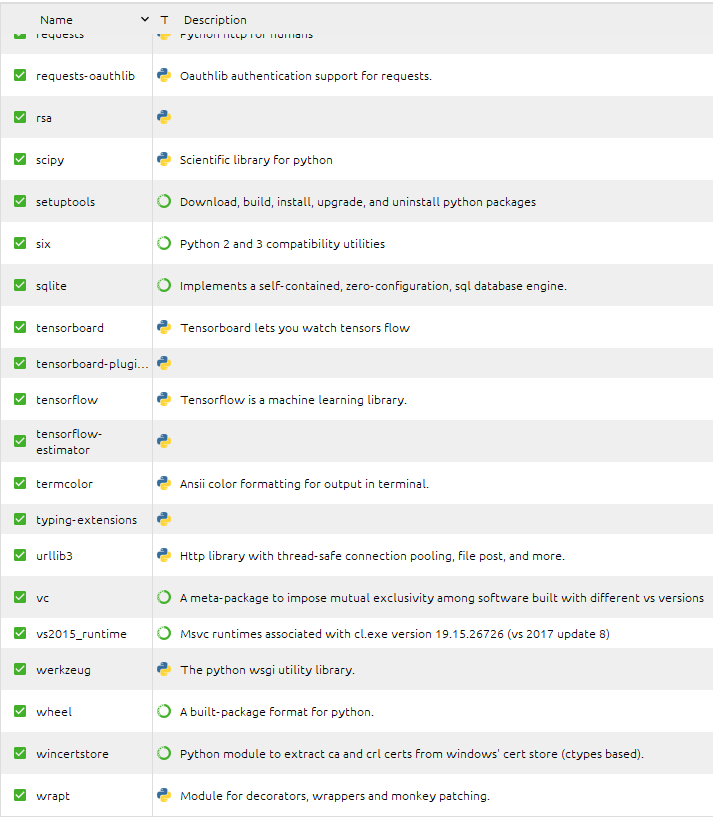Image resolution: width=713 pixels, height=817 pixels.
Task: Select the wincertstore package name
Action: tap(72, 754)
